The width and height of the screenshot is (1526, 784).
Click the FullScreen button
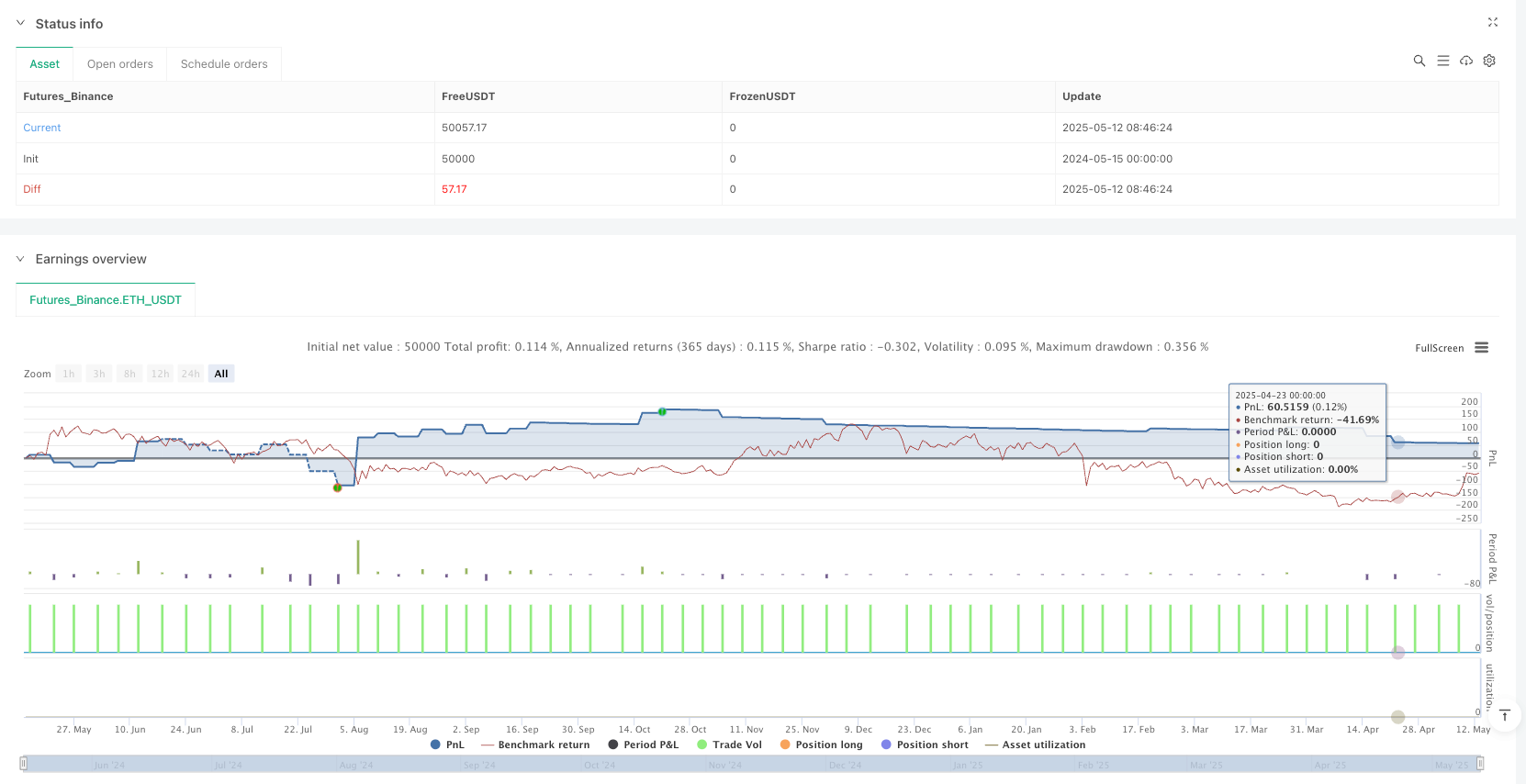1439,348
